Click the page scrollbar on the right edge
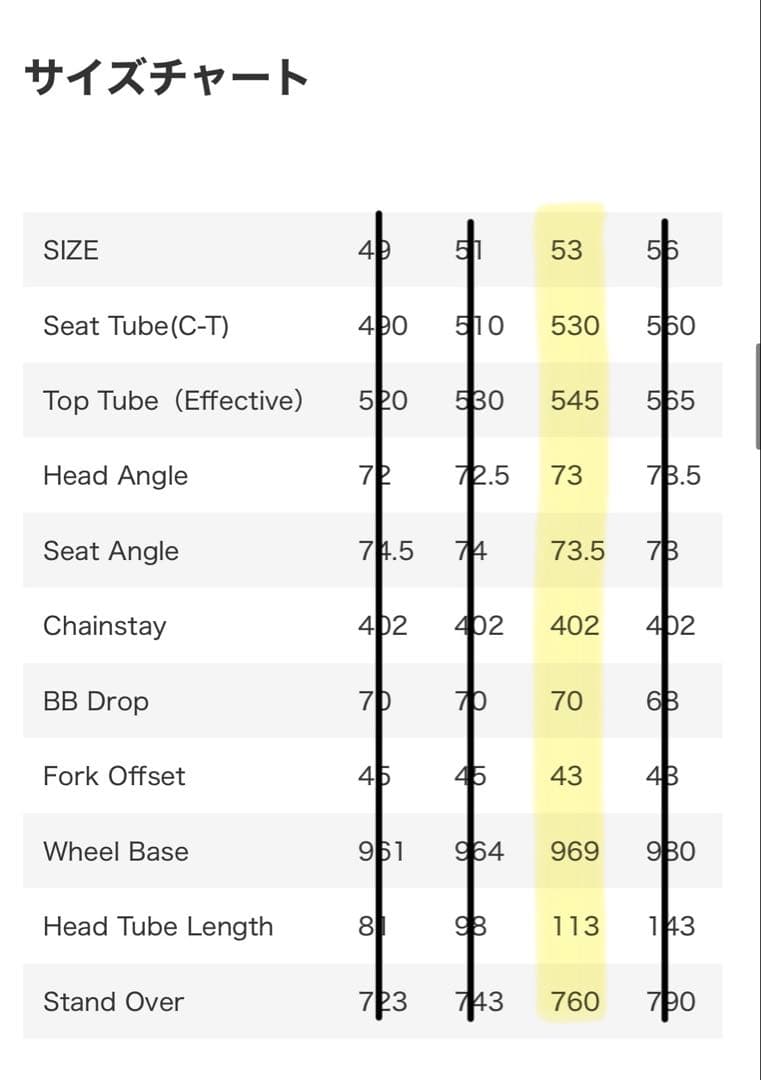 point(758,395)
